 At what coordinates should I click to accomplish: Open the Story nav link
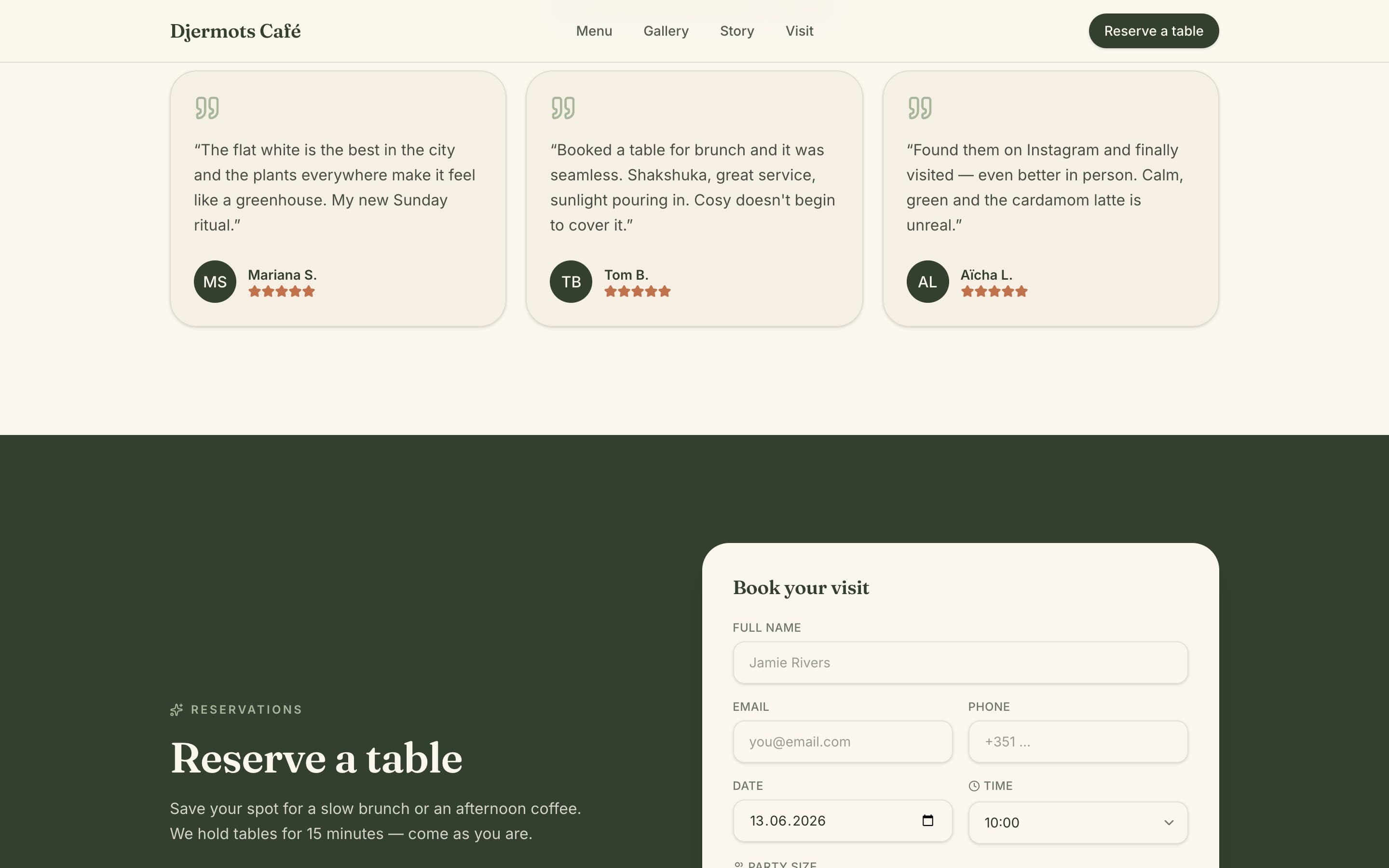tap(737, 31)
